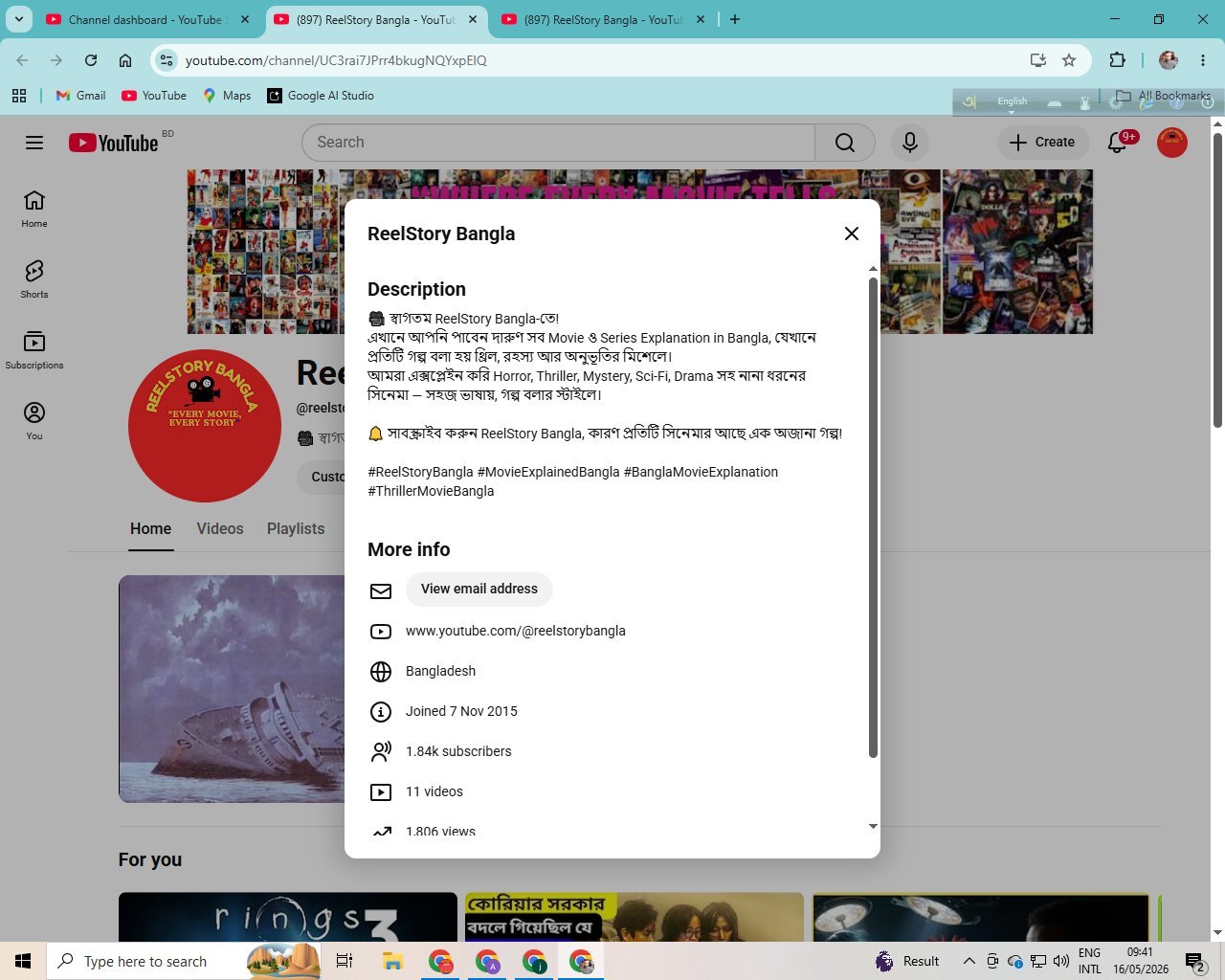
Task: Switch to the channel Home tab
Action: point(151,529)
